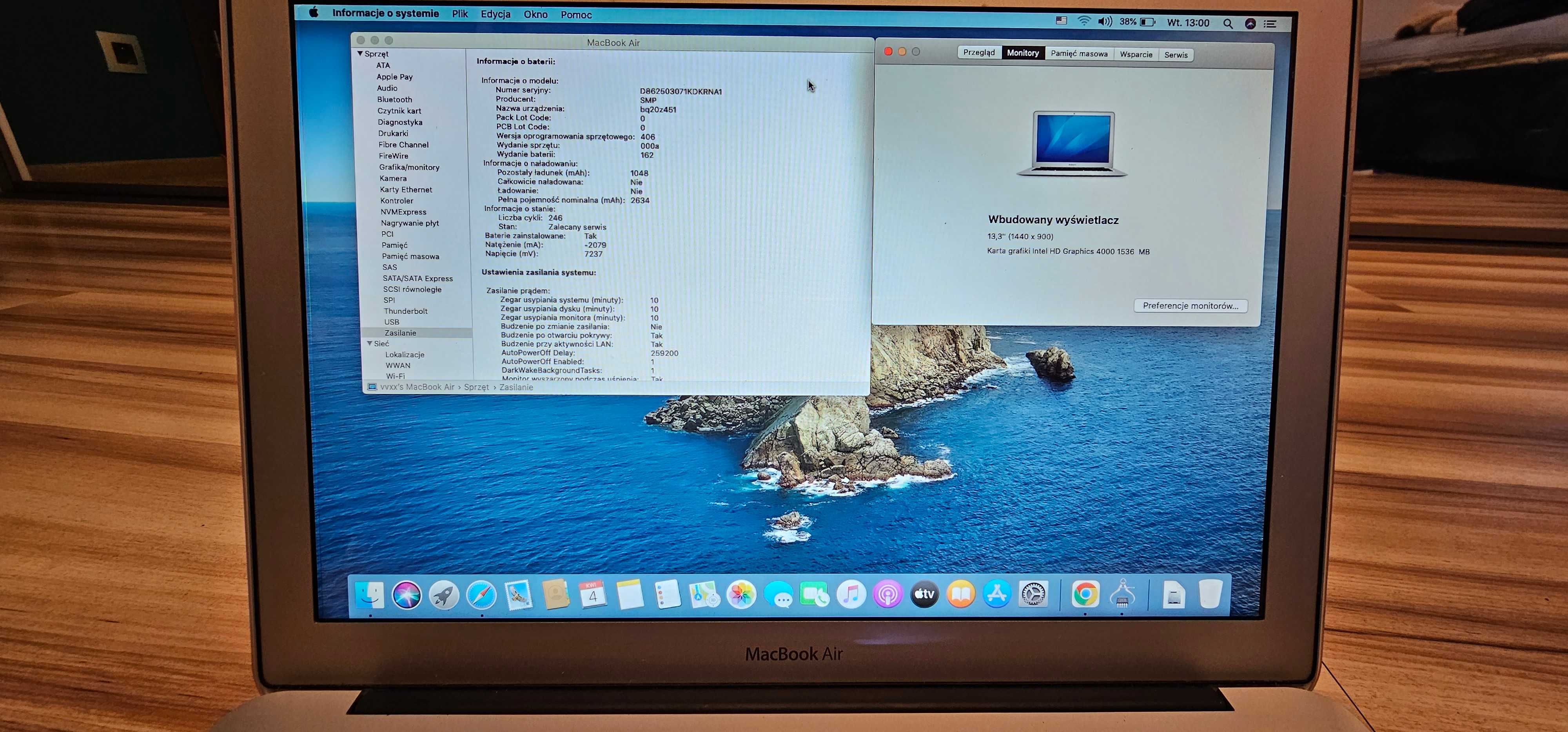The width and height of the screenshot is (1568, 732).
Task: Click the serial number D862503071KDKRNA1
Action: tap(681, 91)
